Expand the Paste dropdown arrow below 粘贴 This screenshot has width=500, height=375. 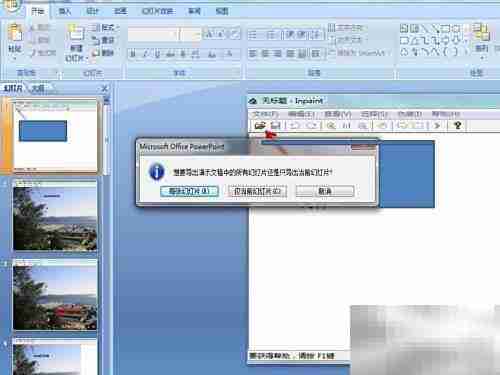point(15,59)
